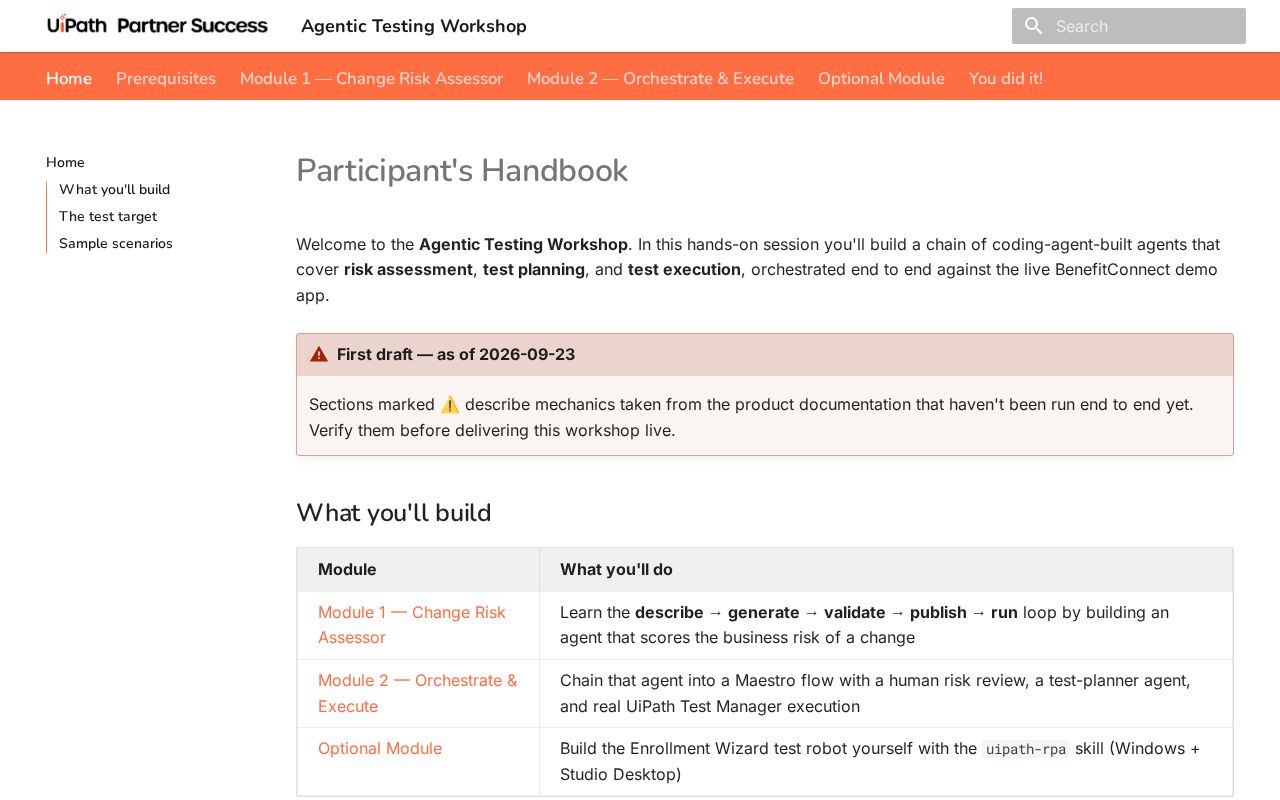Click the search magnifier icon
Image resolution: width=1280 pixels, height=800 pixels.
pos(1034,26)
